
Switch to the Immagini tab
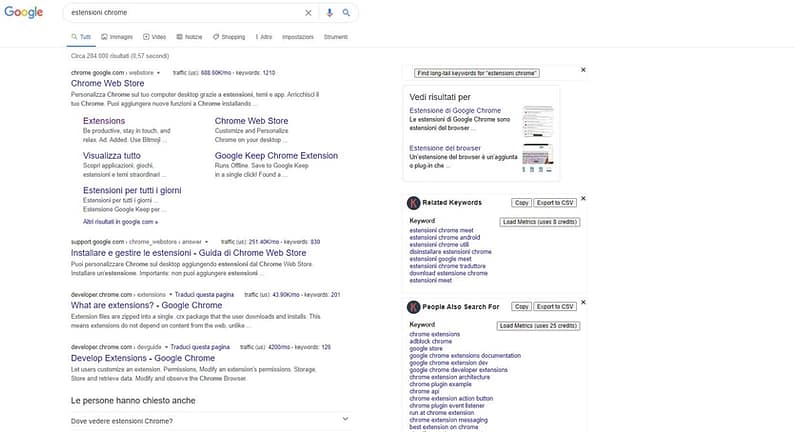coord(117,37)
